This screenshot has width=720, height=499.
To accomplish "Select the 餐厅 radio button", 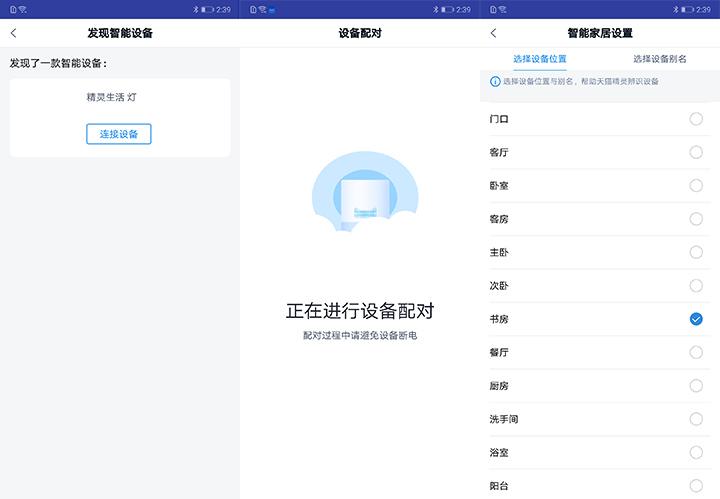I will click(696, 353).
